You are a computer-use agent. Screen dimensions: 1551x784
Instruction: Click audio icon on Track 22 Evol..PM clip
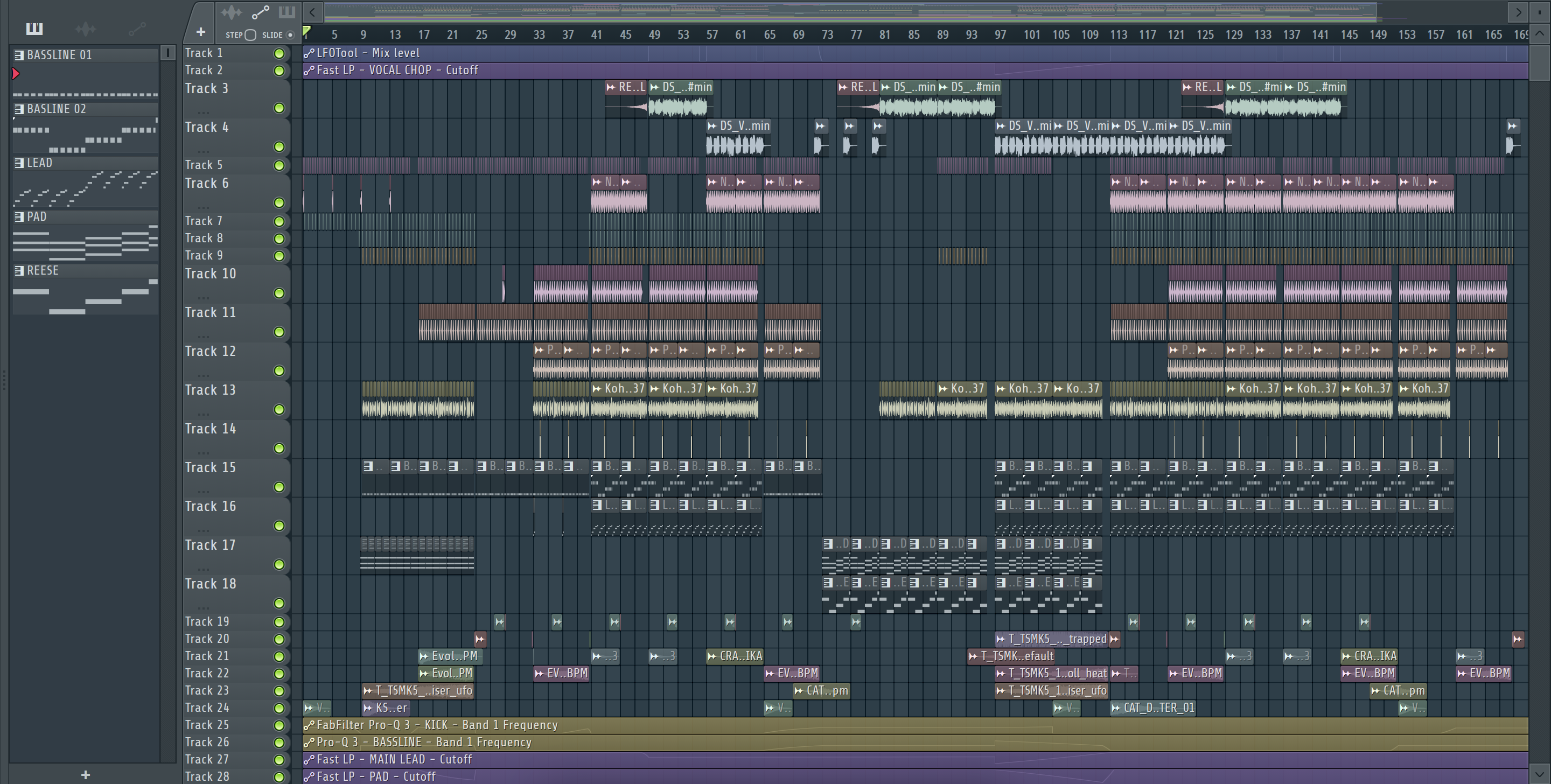point(424,673)
